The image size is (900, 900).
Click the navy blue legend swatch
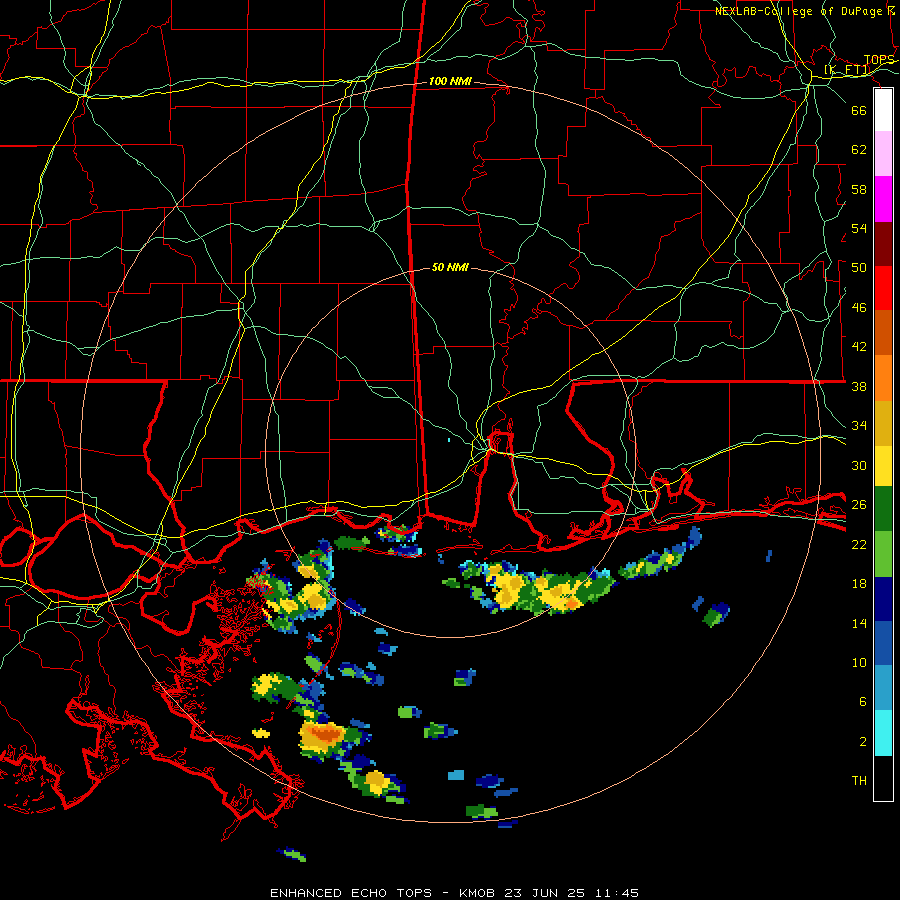click(883, 599)
